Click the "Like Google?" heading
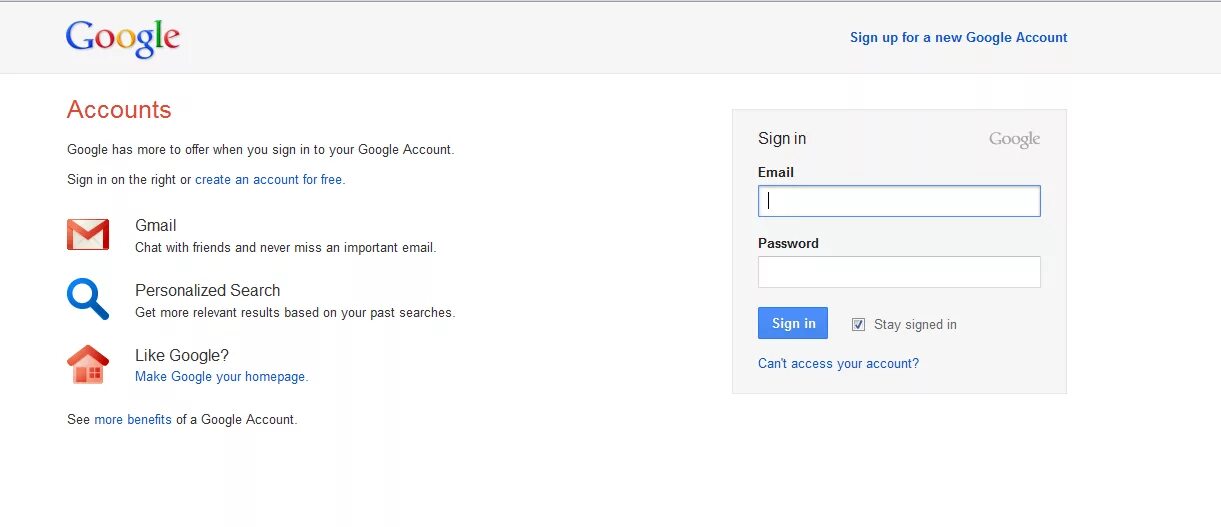Image resolution: width=1221 pixels, height=527 pixels. pos(182,356)
